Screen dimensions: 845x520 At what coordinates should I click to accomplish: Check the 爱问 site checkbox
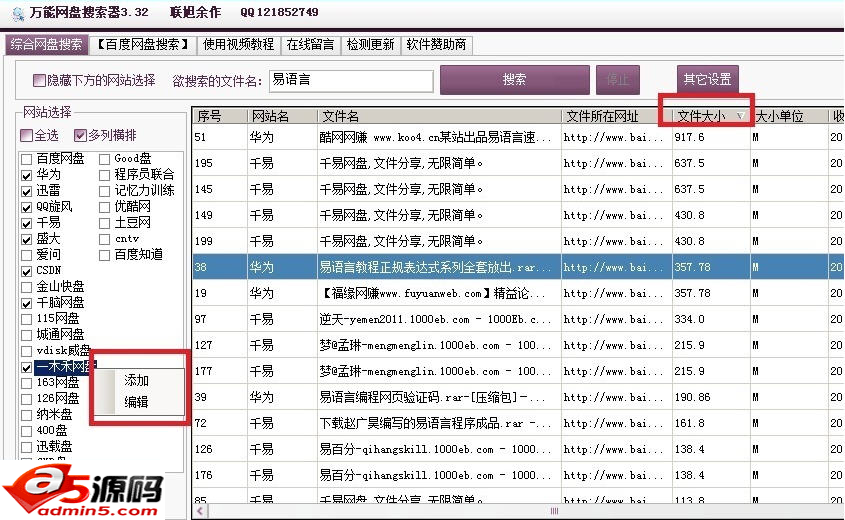coord(26,255)
